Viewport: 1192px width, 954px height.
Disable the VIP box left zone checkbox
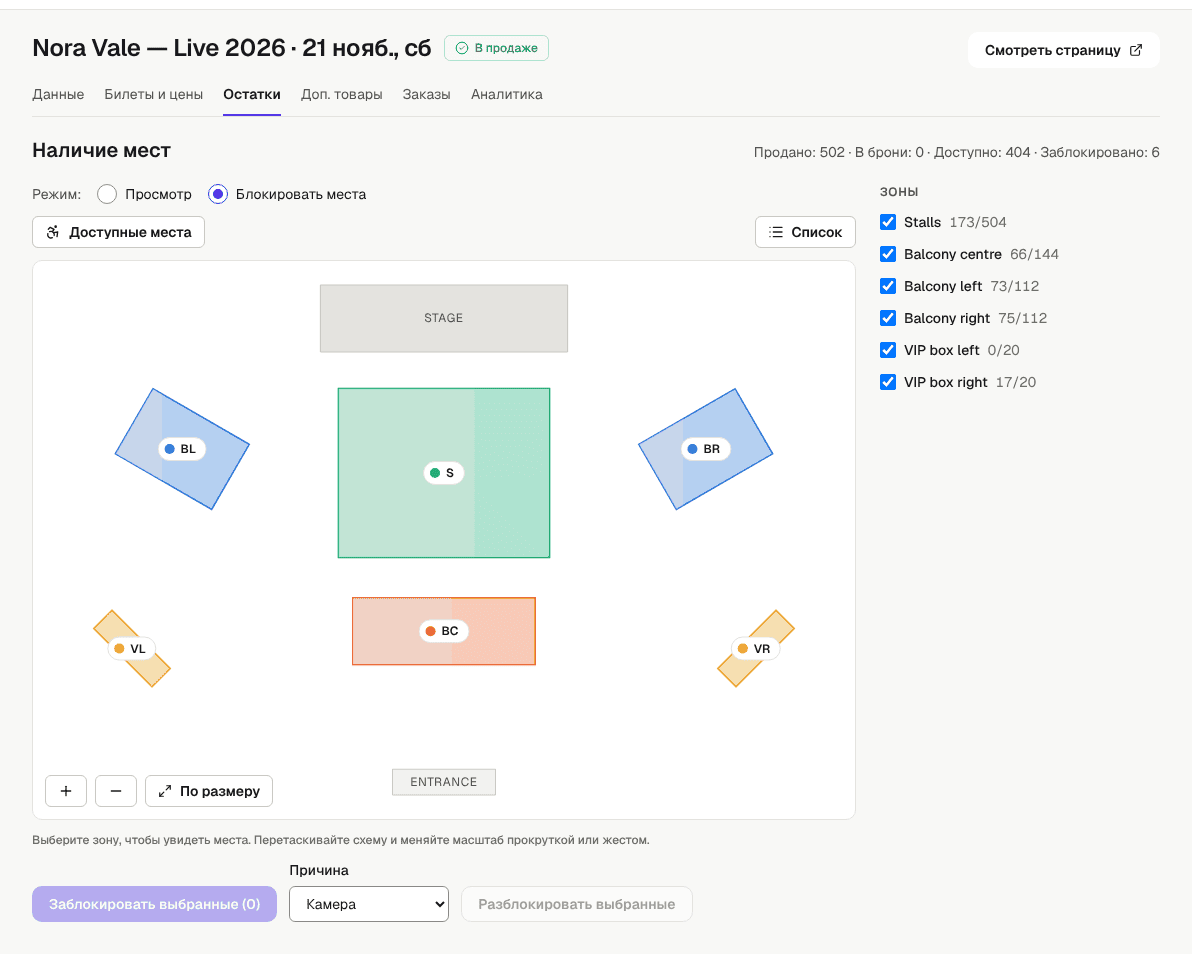tap(888, 350)
